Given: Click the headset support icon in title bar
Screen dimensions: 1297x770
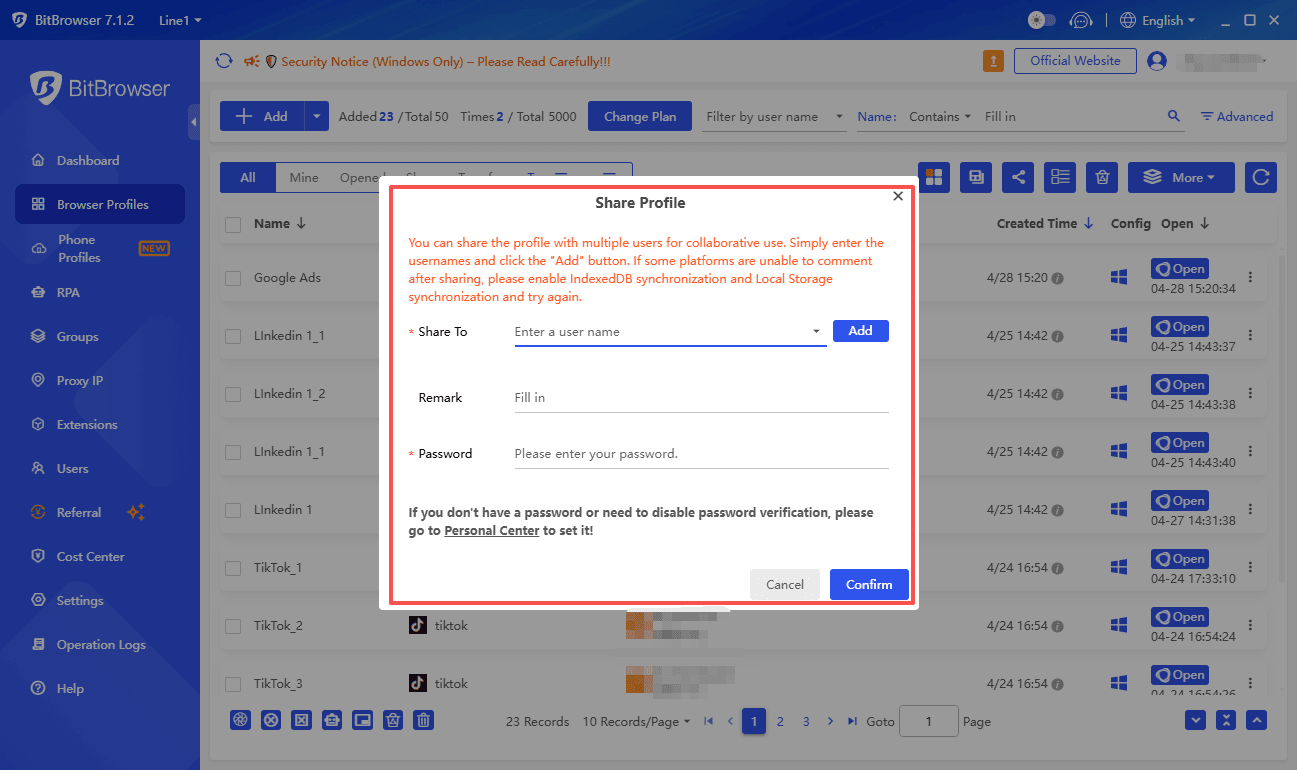Looking at the screenshot, I should [1081, 19].
